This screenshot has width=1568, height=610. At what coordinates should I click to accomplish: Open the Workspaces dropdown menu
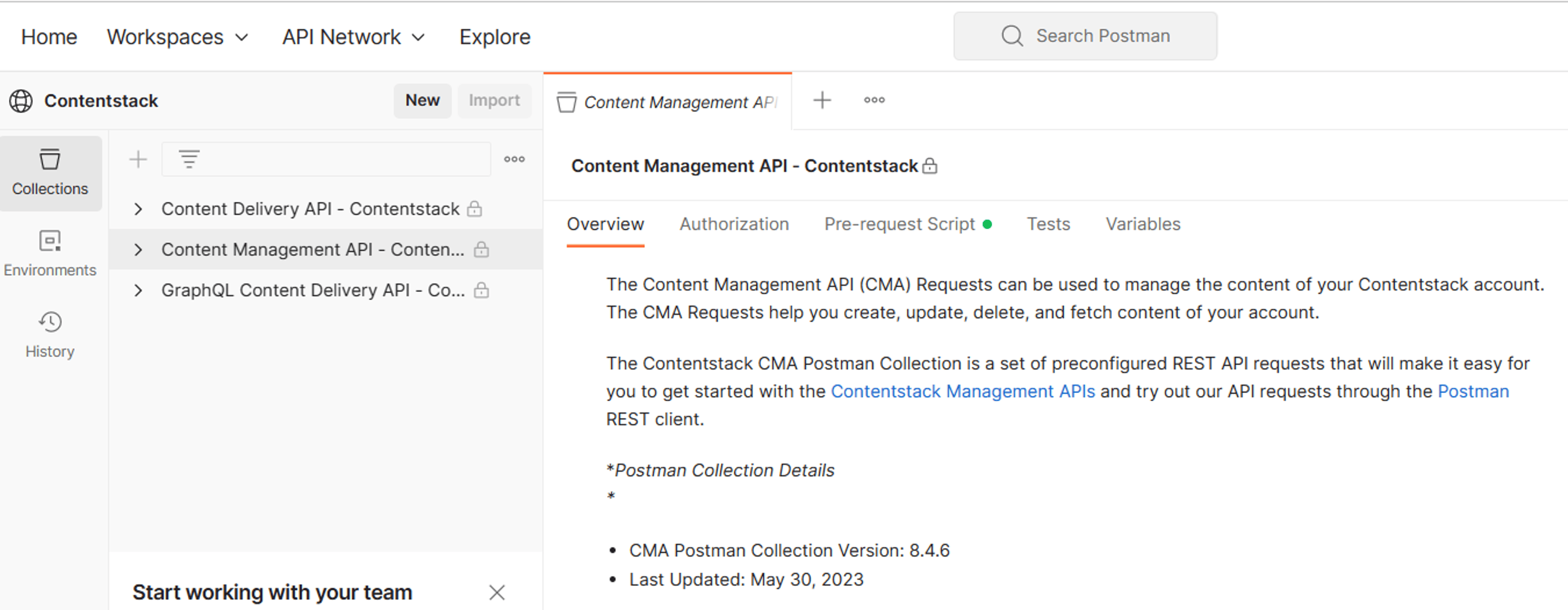[x=178, y=37]
